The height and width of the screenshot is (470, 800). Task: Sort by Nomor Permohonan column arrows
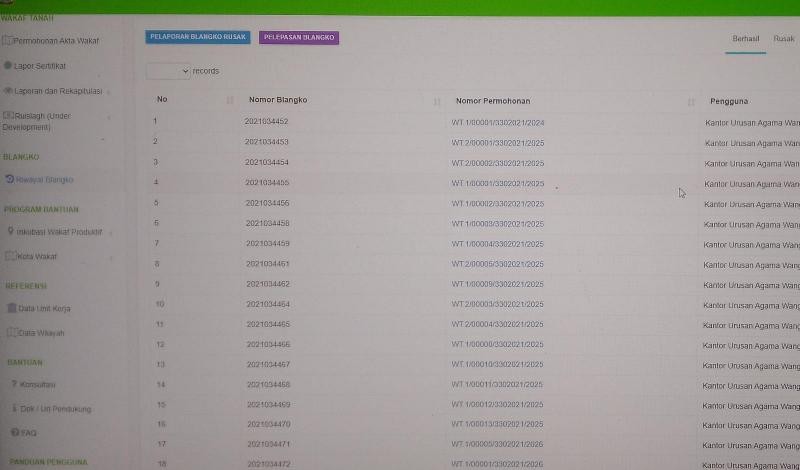point(691,102)
